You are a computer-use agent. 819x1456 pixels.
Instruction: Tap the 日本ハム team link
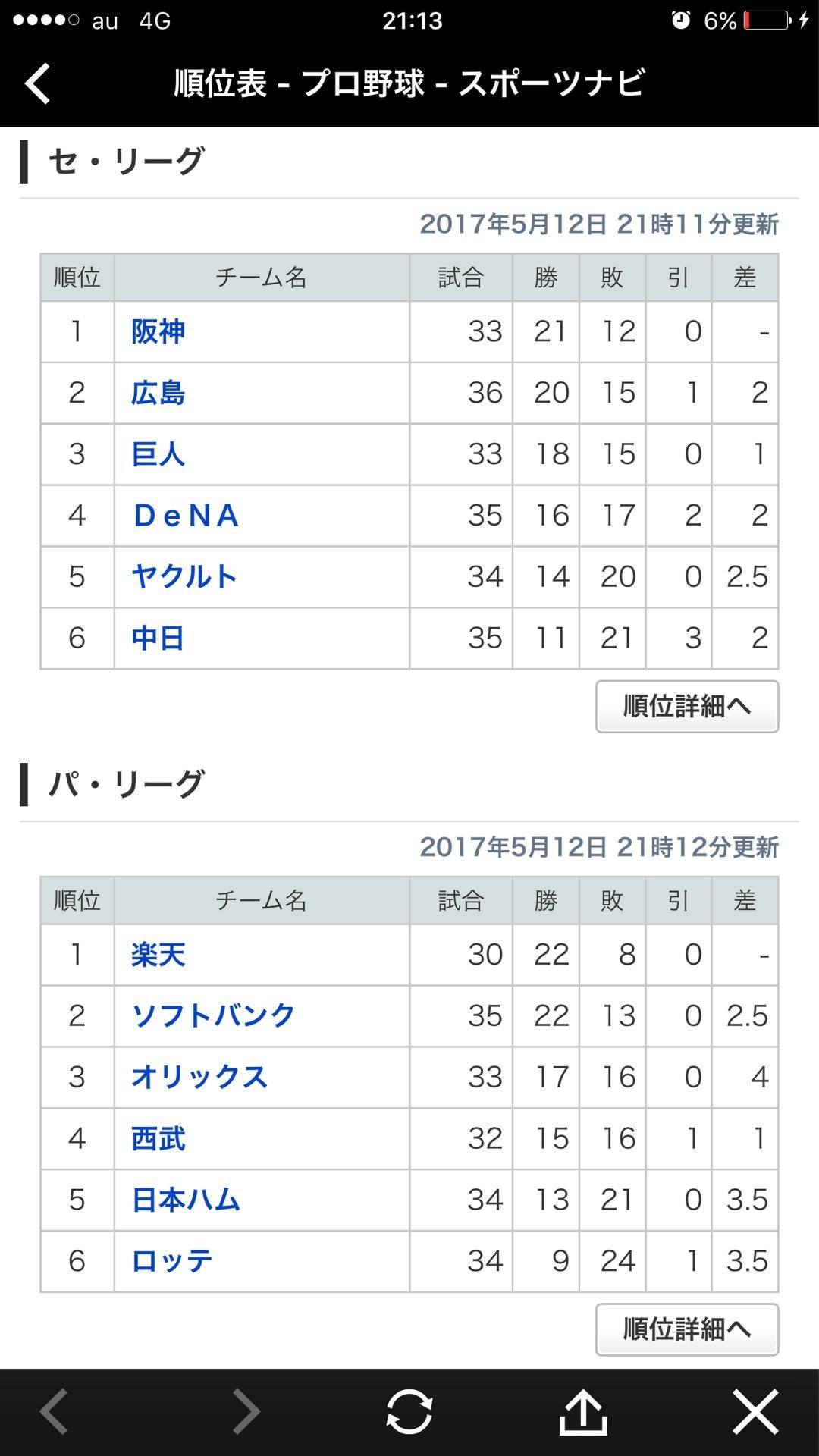pyautogui.click(x=186, y=1200)
